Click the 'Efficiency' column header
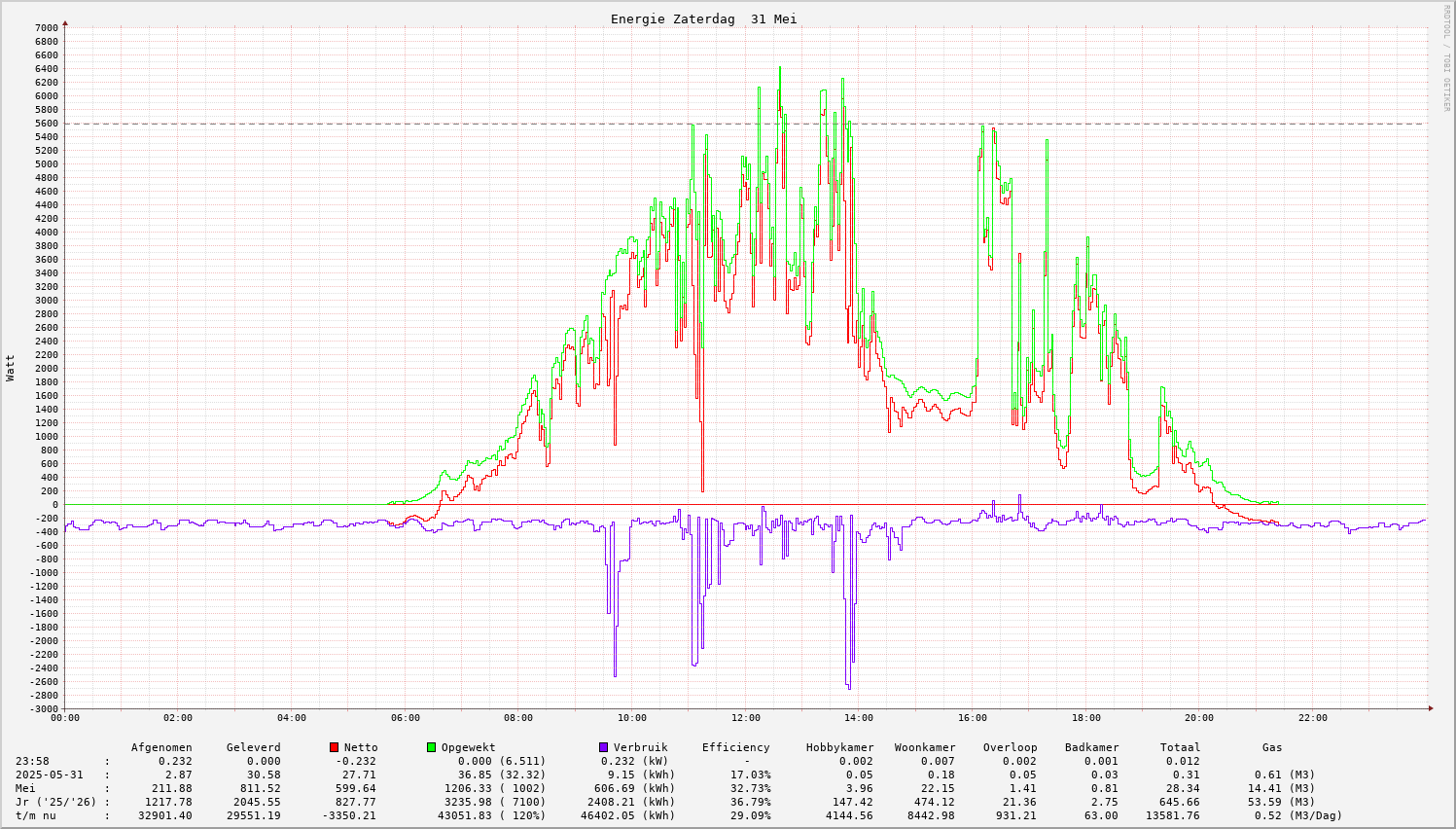1456x829 pixels. point(735,747)
